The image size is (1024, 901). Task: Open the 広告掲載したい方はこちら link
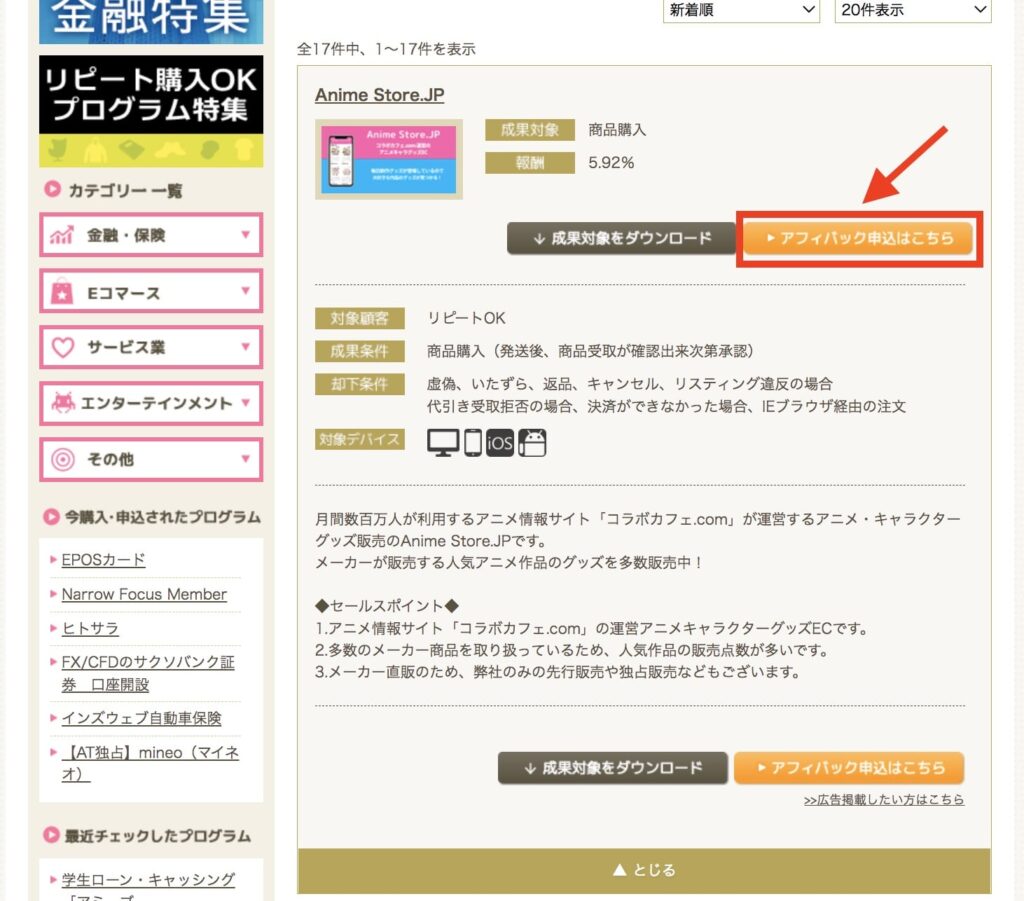884,800
